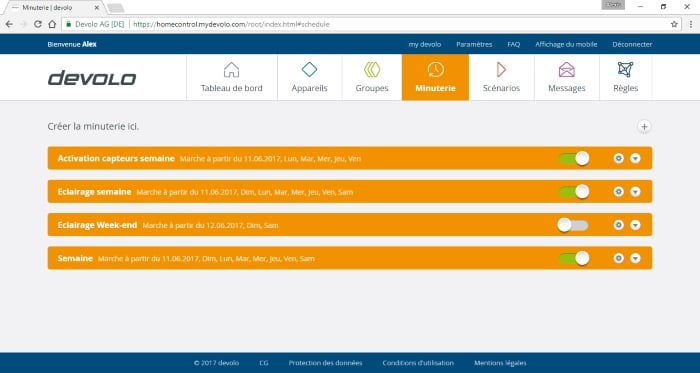This screenshot has height=373, width=700.
Task: Open the Tableau de bord tab
Action: click(232, 77)
